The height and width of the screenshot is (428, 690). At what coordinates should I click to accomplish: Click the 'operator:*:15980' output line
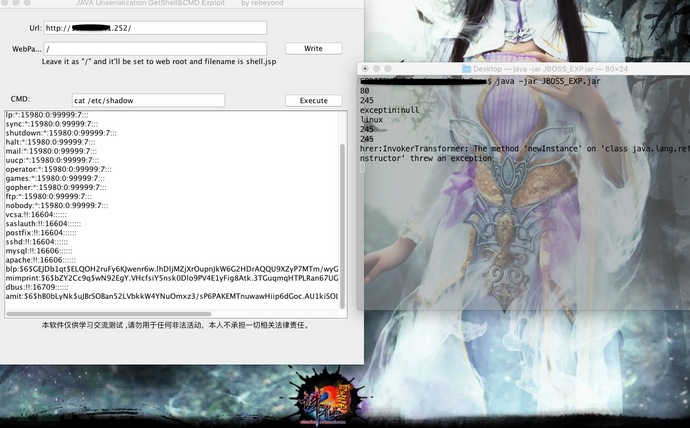(x=59, y=169)
